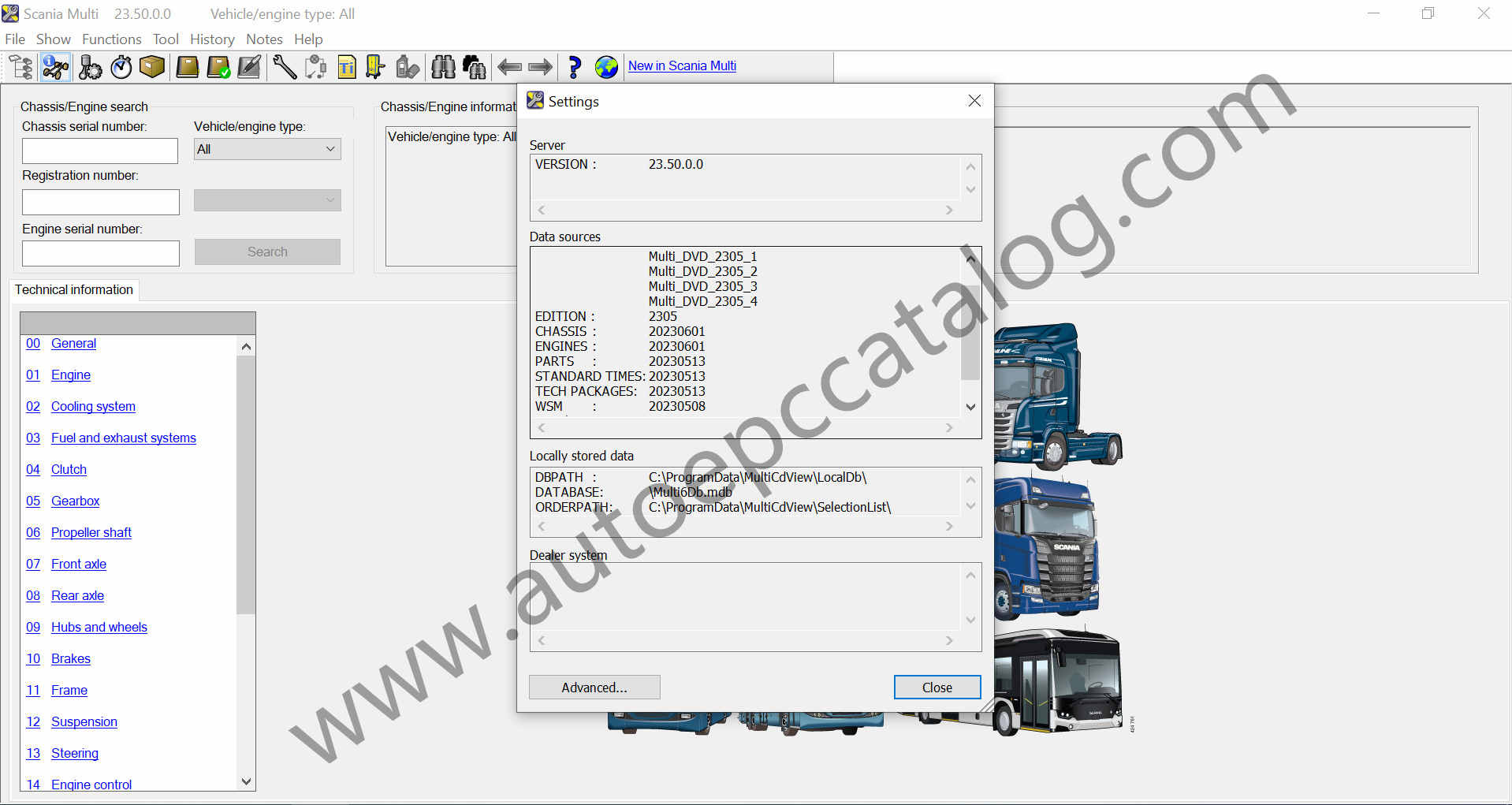Open the Show menu

coord(54,39)
